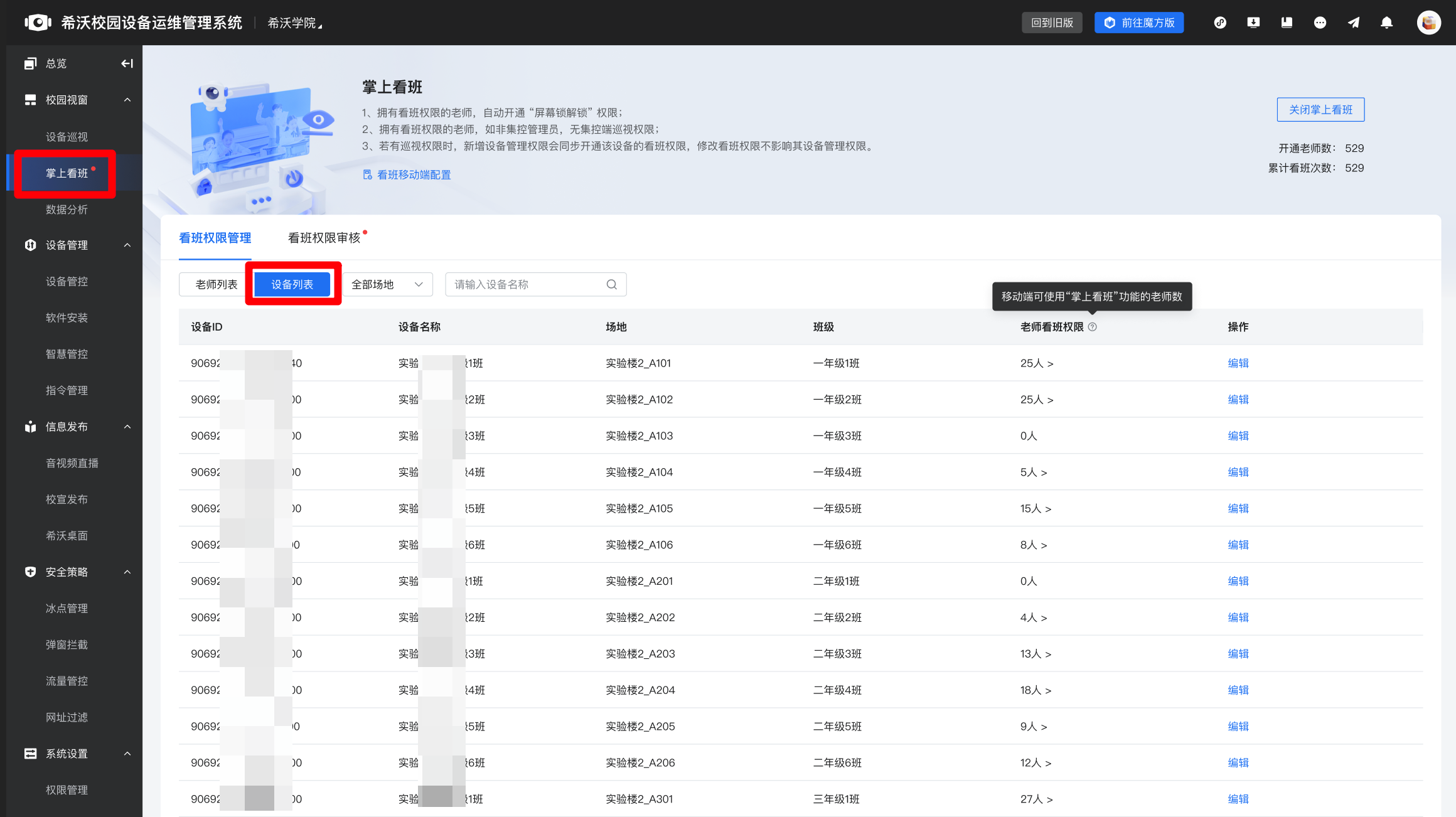Expand 18人 teacher list for 二年级4班
This screenshot has height=817, width=1456.
pos(1036,690)
